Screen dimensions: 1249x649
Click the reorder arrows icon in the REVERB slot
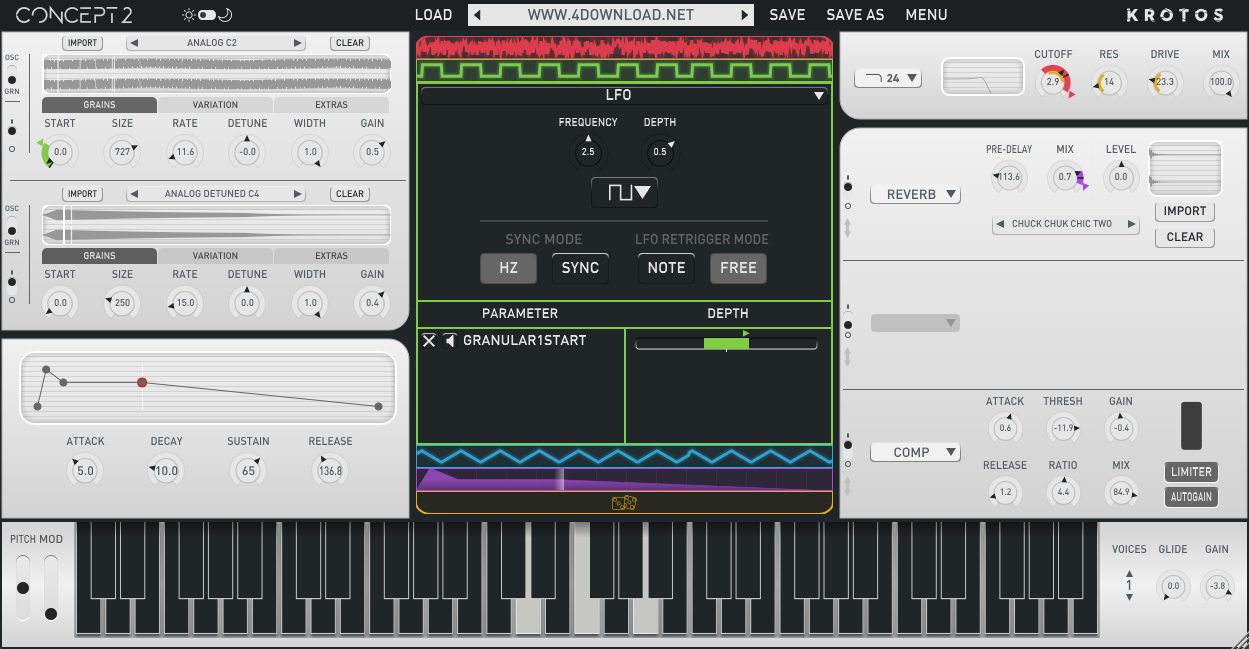click(848, 229)
